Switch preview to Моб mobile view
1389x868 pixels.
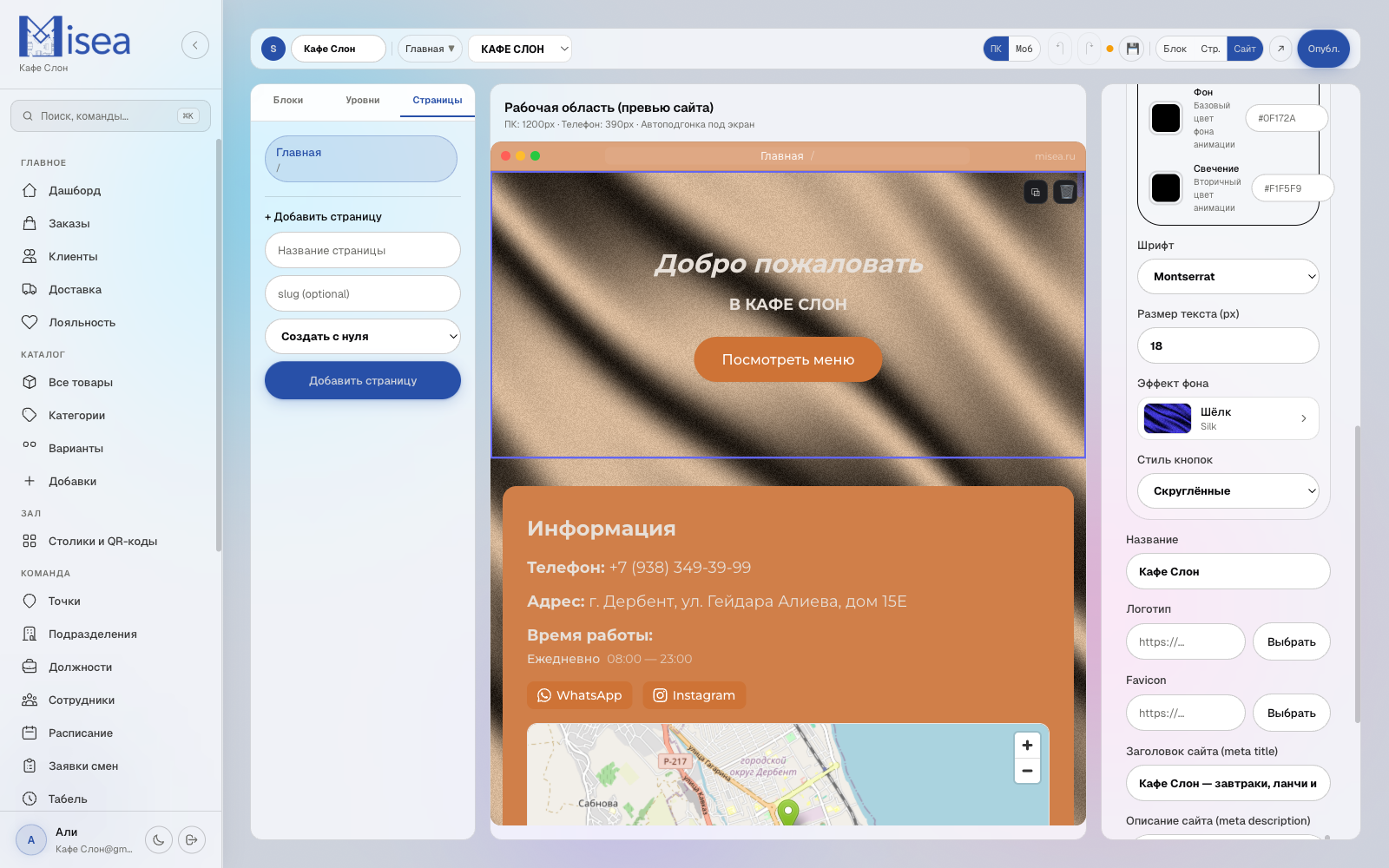click(x=1024, y=49)
